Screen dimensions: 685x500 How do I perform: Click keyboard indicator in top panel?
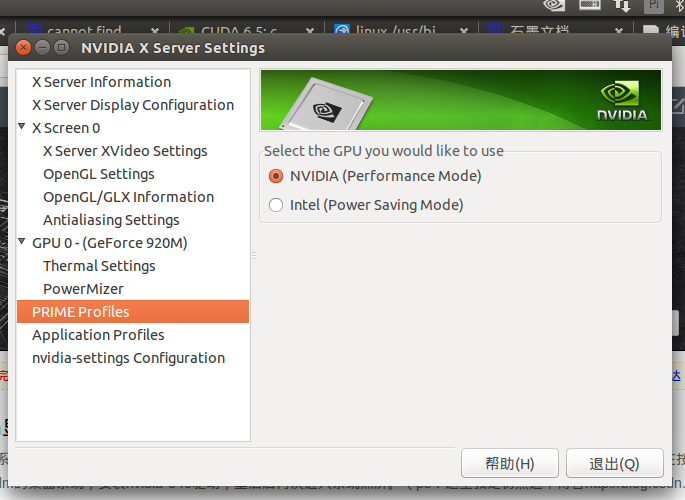[590, 4]
